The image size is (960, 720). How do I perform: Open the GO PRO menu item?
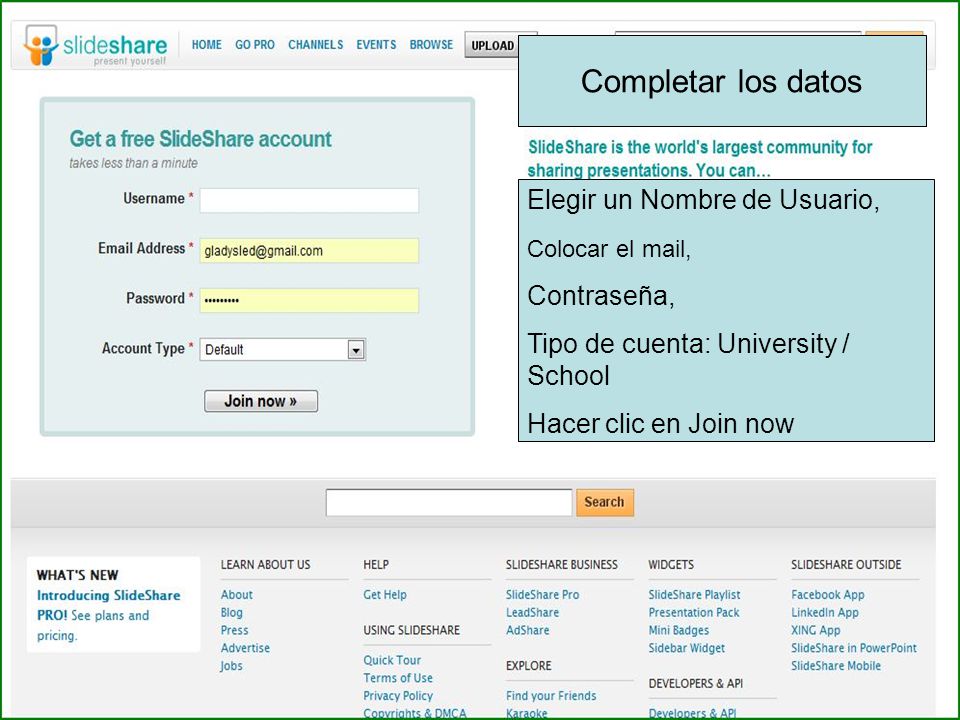[255, 45]
